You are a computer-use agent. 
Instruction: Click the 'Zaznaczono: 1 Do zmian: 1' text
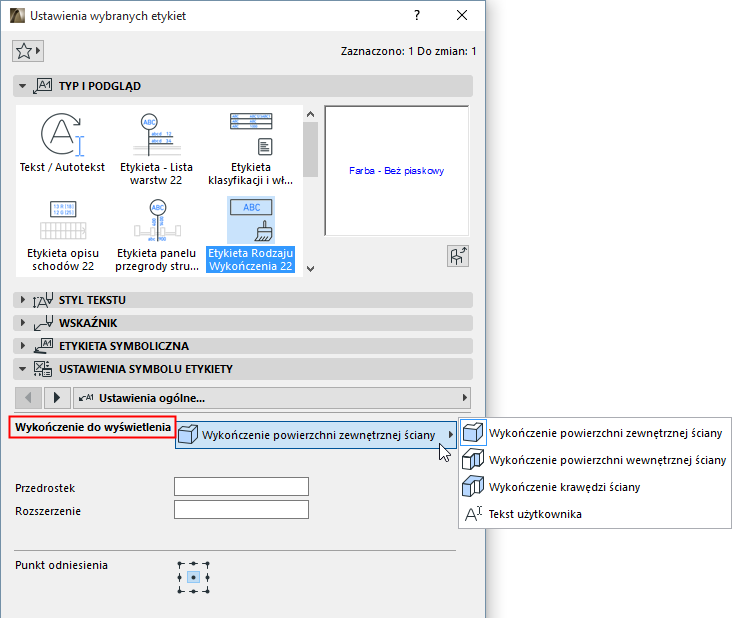coord(409,51)
